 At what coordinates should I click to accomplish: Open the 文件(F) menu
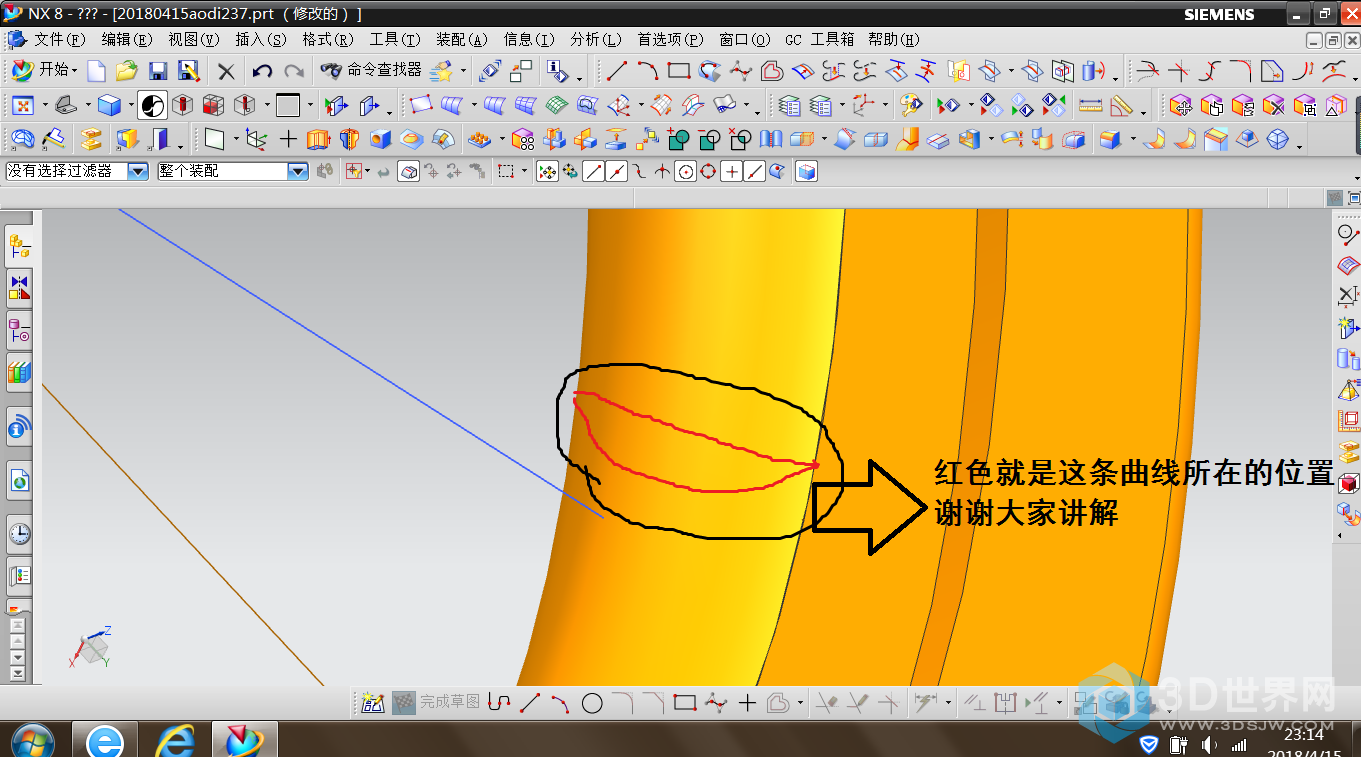click(x=60, y=40)
